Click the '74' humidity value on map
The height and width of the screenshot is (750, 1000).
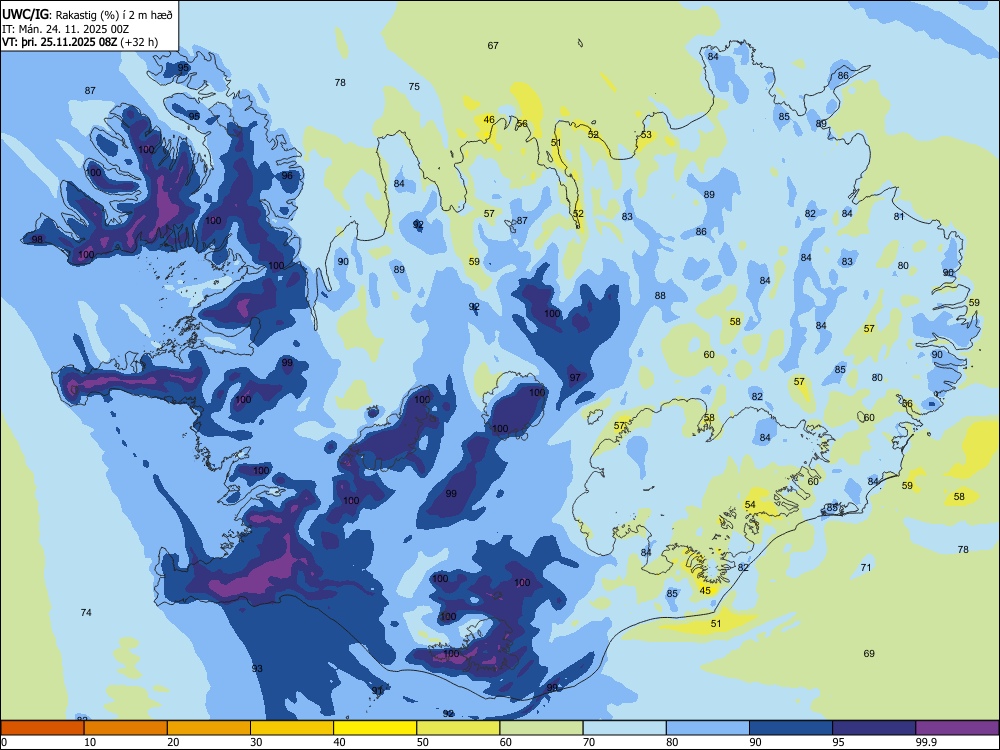86,612
